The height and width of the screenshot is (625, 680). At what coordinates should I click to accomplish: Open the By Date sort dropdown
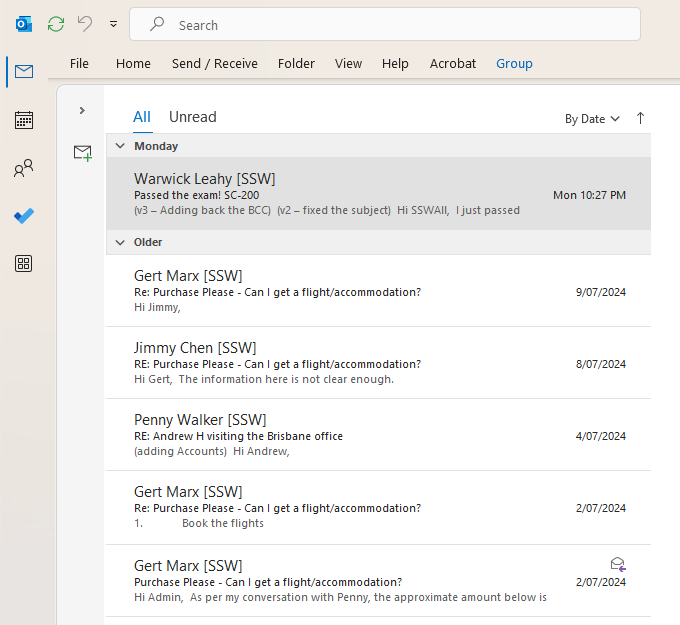[x=592, y=119]
